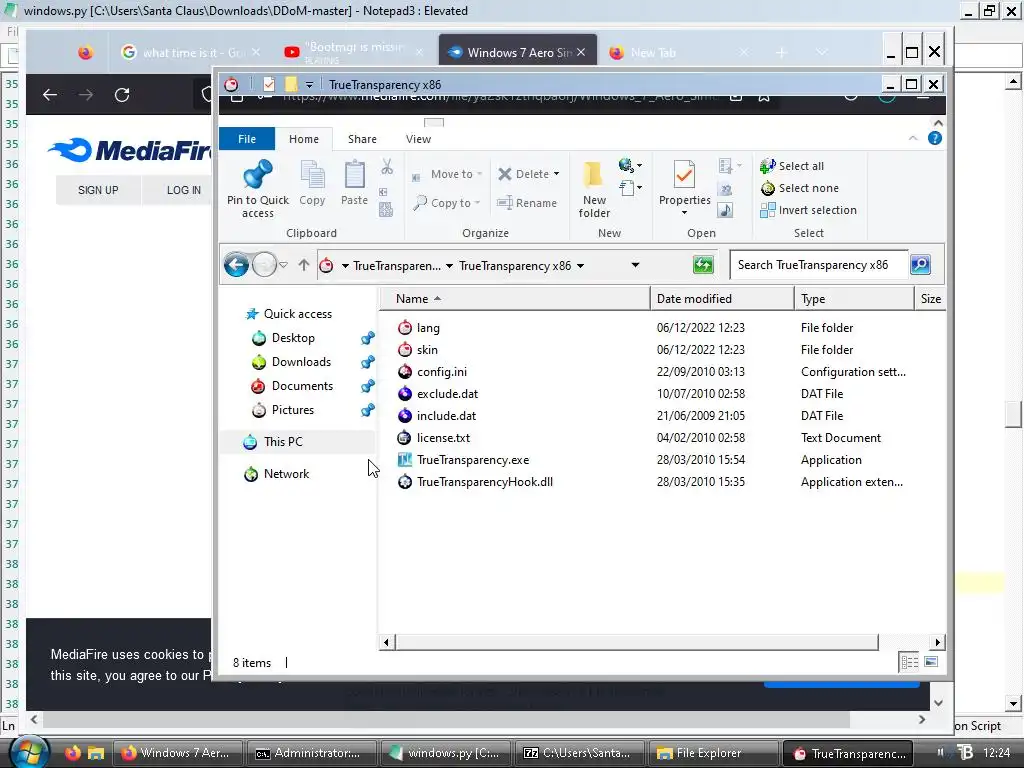Open the quick access toolbar customize dropdown
Viewport: 1024px width, 768px height.
[309, 84]
